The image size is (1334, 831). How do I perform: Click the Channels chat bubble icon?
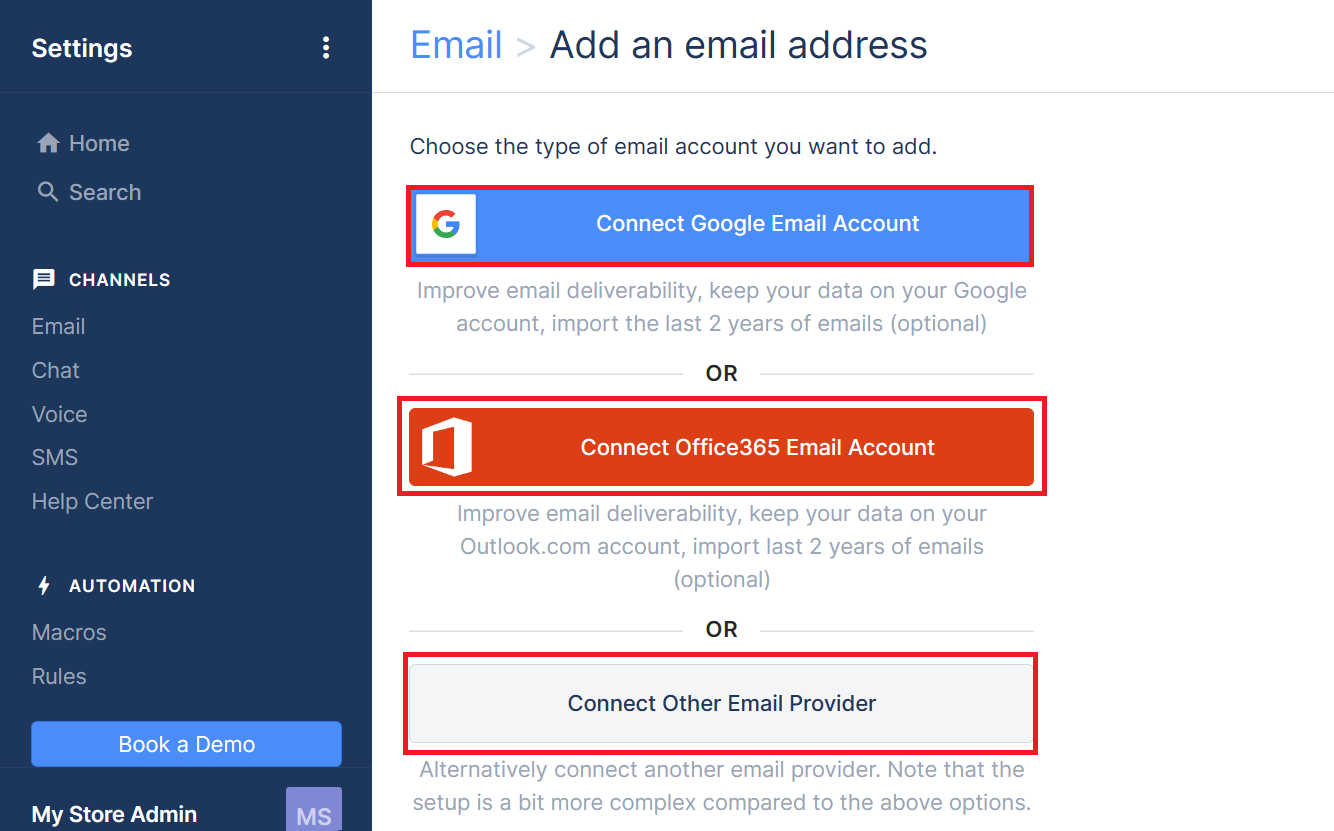point(44,279)
